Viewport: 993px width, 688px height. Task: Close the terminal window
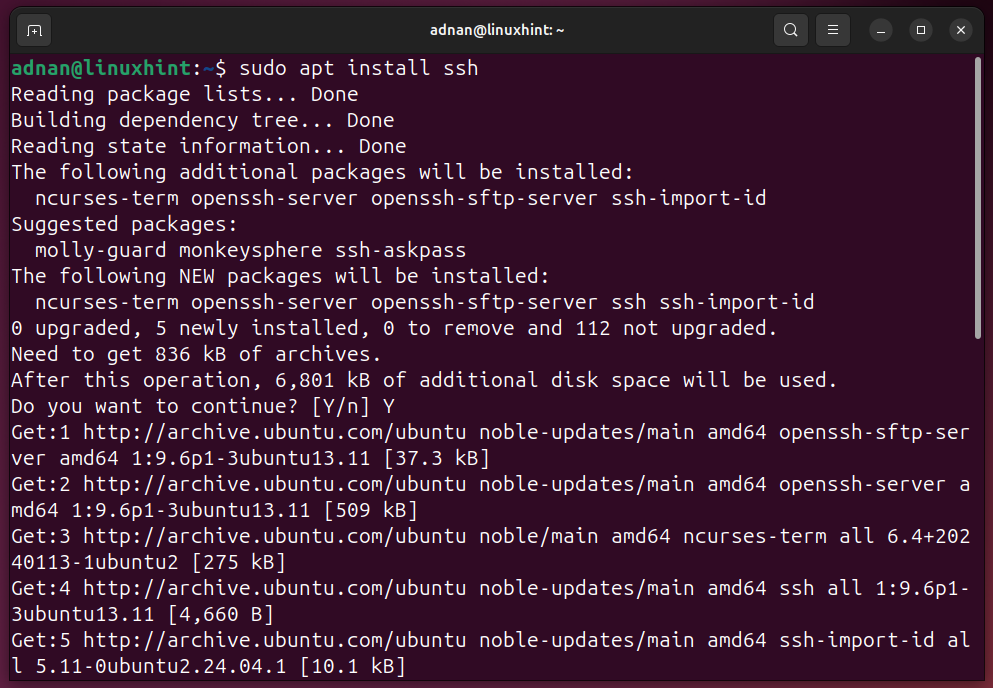point(961,30)
